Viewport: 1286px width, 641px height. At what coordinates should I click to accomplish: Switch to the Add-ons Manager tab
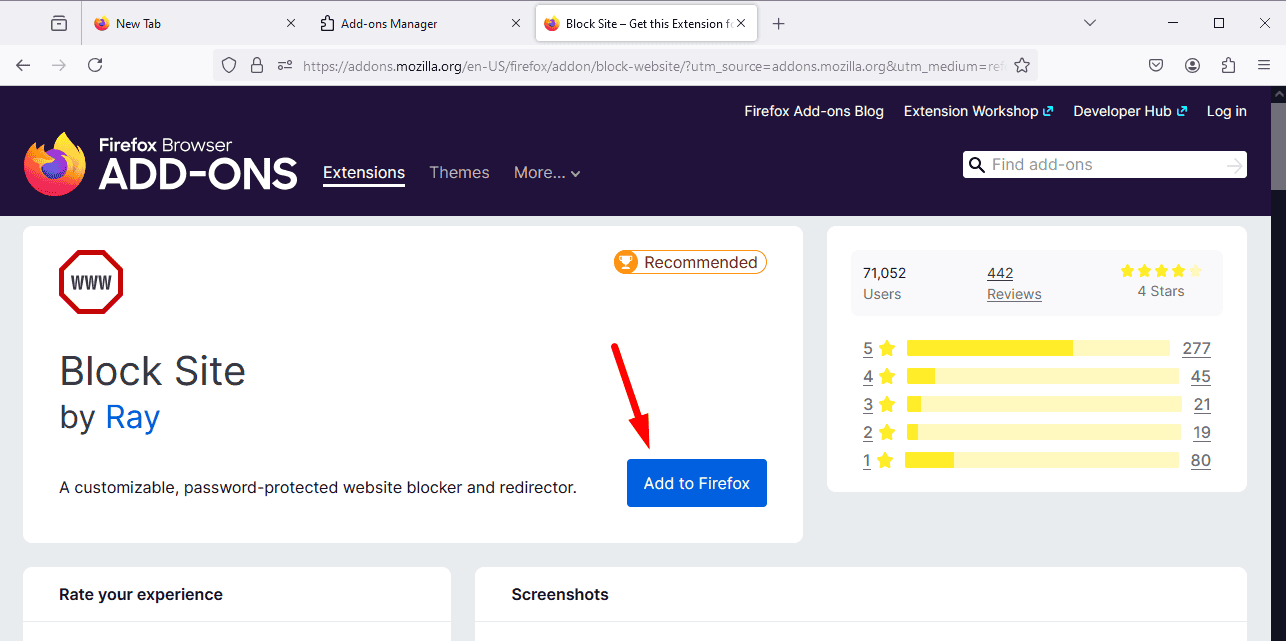(421, 23)
